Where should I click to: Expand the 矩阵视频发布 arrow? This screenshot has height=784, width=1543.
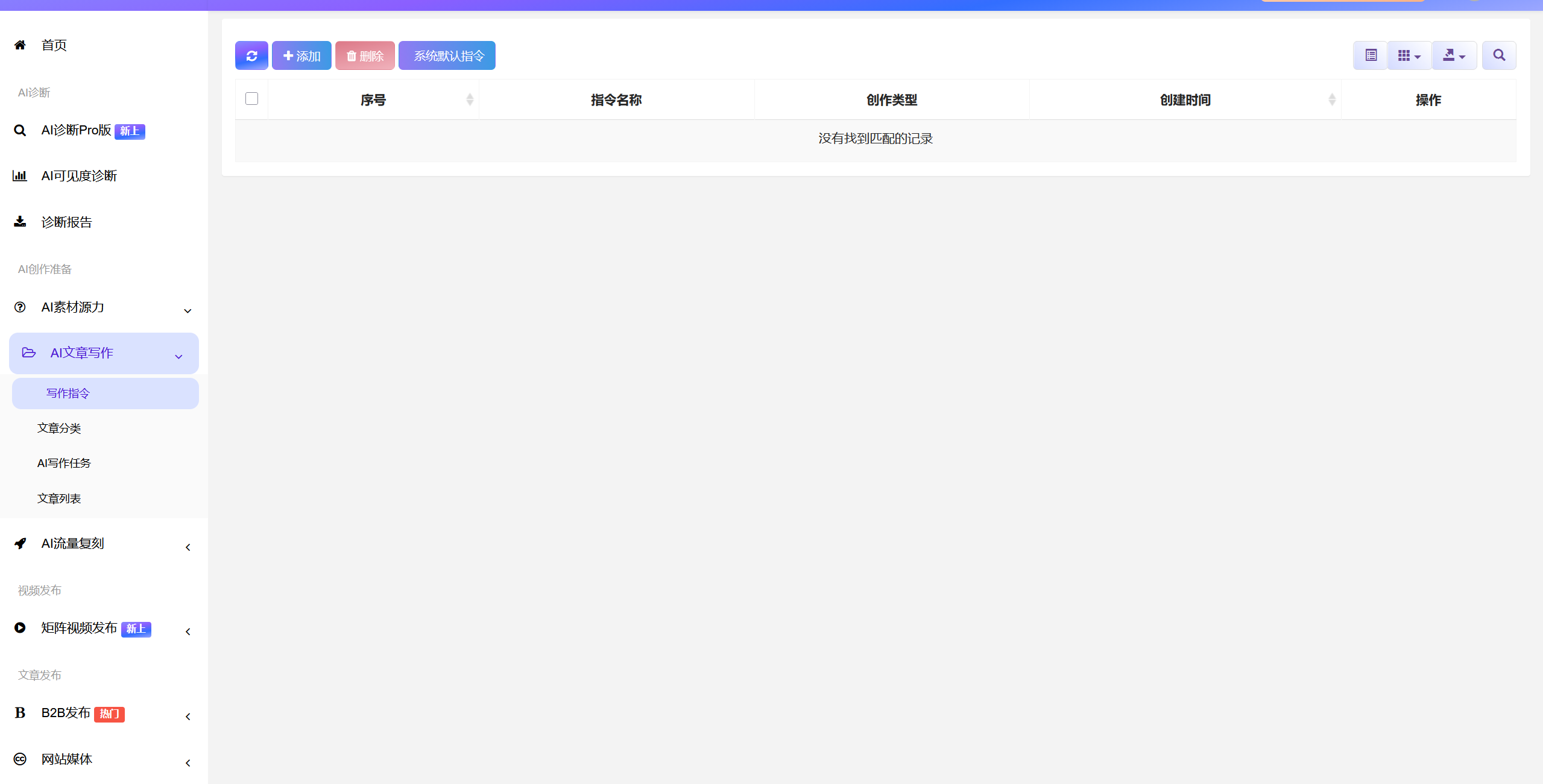(x=188, y=632)
